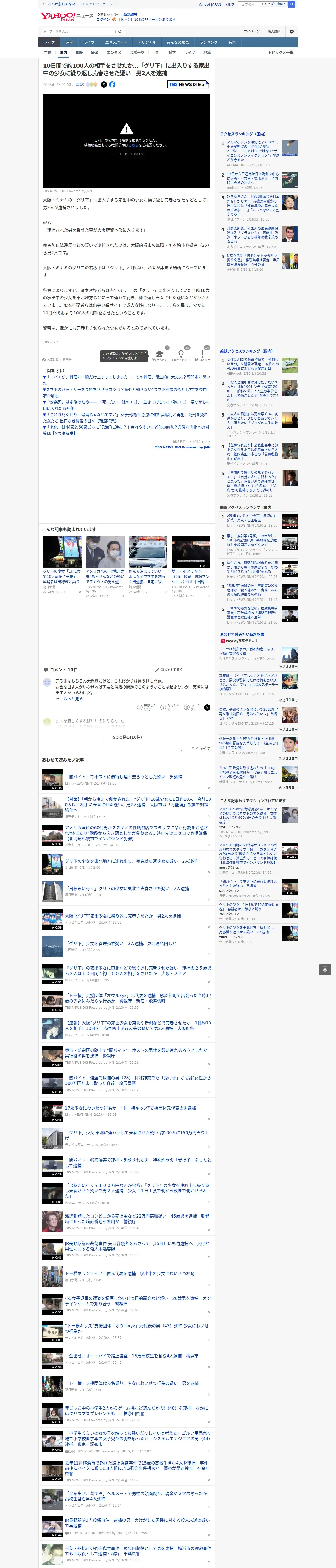React with 学びがある graduation cap icon
The width and height of the screenshot is (336, 1568).
click(160, 354)
